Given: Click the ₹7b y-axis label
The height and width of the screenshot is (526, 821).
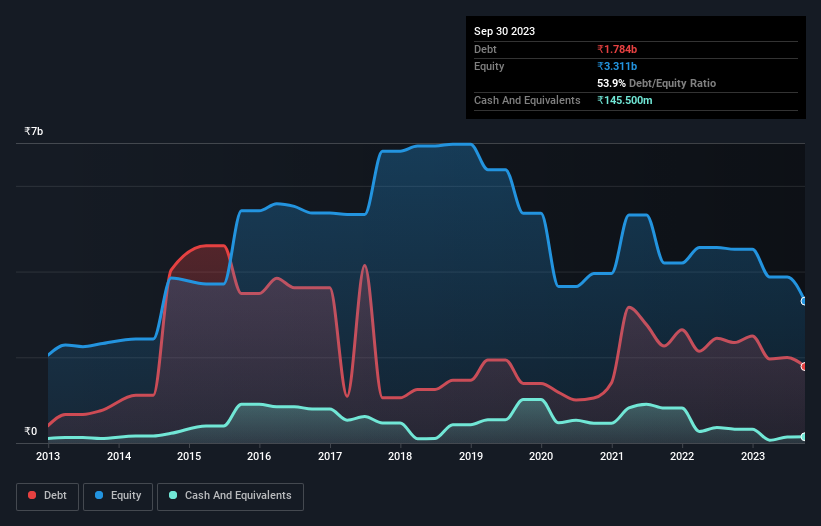Looking at the screenshot, I should pyautogui.click(x=34, y=131).
